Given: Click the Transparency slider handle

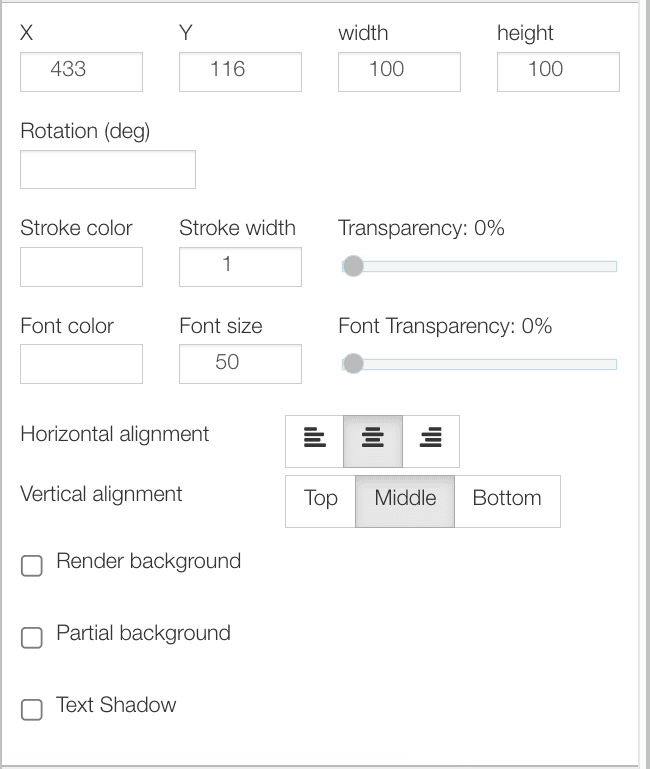Looking at the screenshot, I should [x=352, y=266].
